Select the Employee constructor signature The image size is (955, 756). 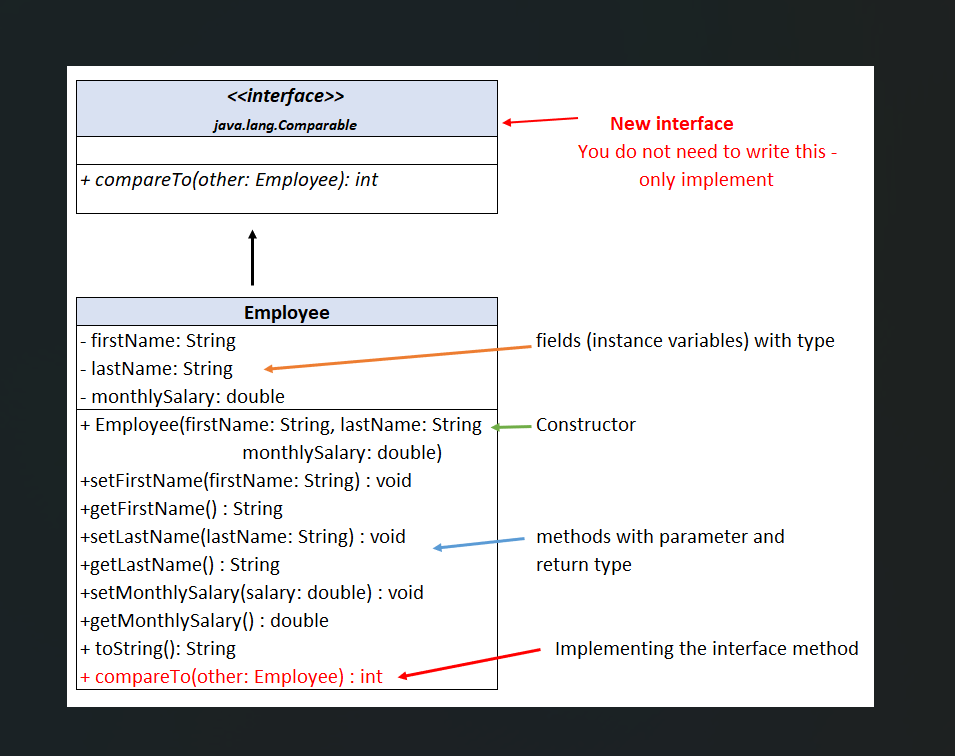(280, 424)
